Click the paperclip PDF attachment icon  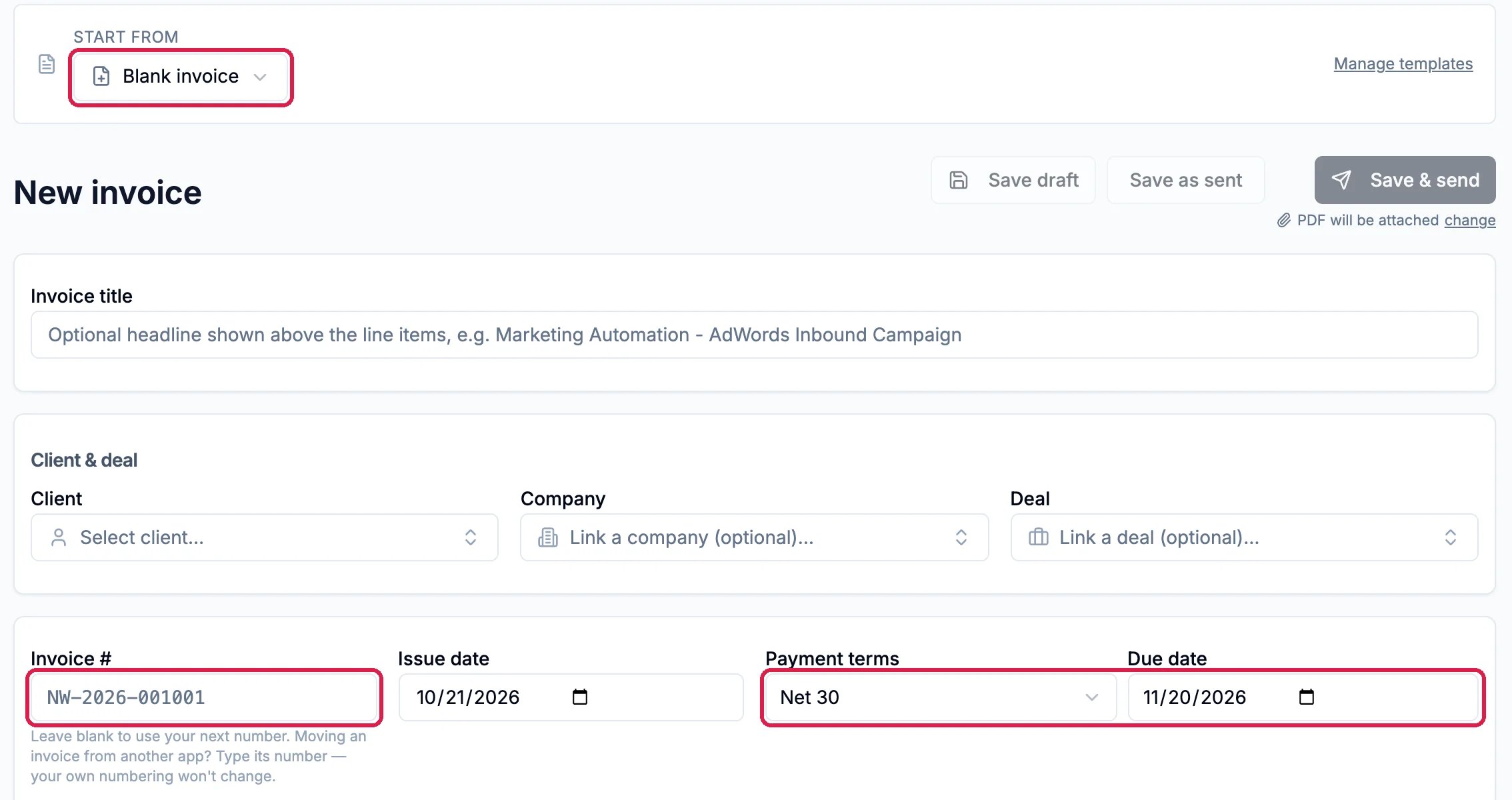1284,220
